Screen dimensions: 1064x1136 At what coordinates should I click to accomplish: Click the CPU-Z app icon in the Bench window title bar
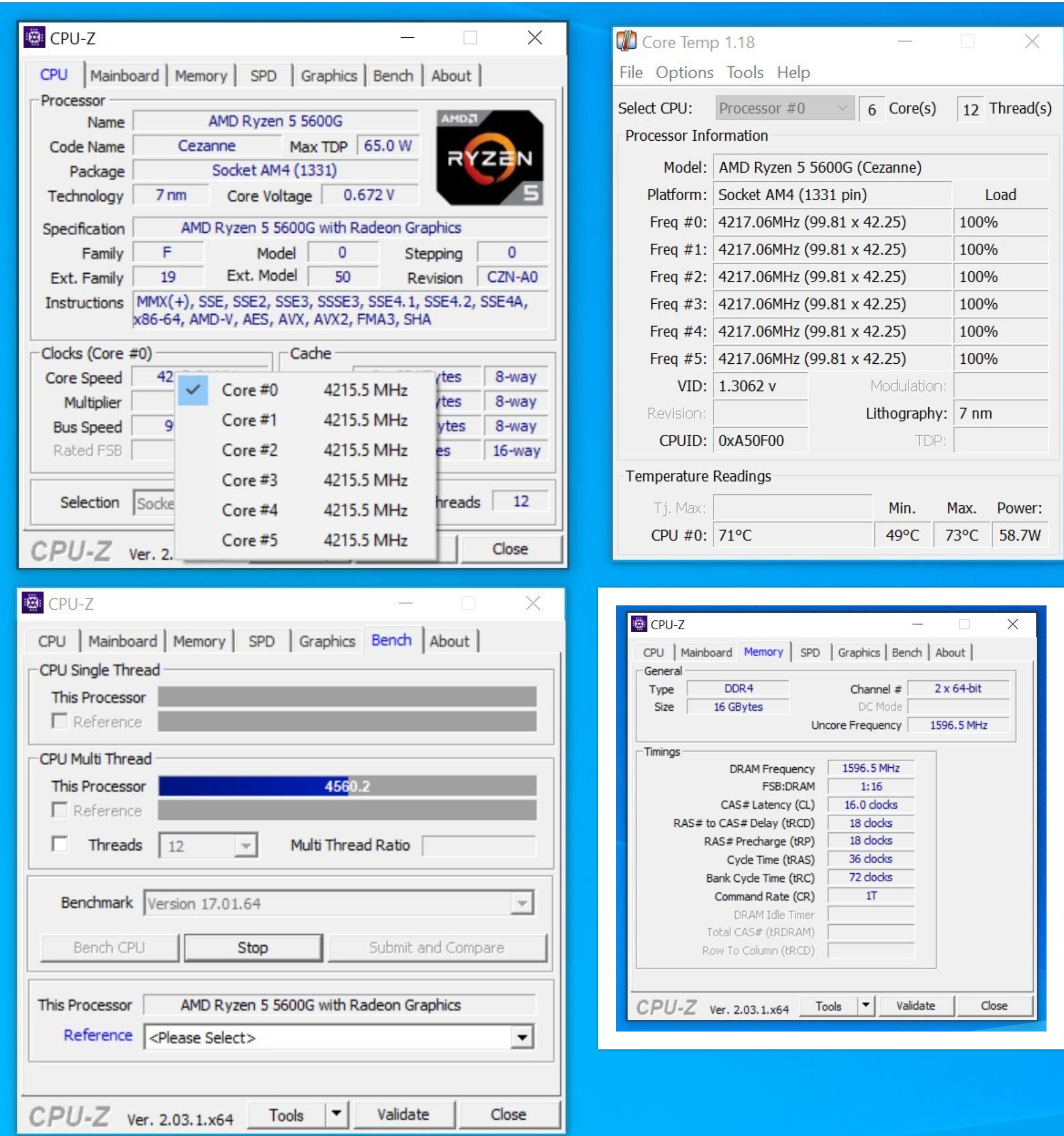33,603
